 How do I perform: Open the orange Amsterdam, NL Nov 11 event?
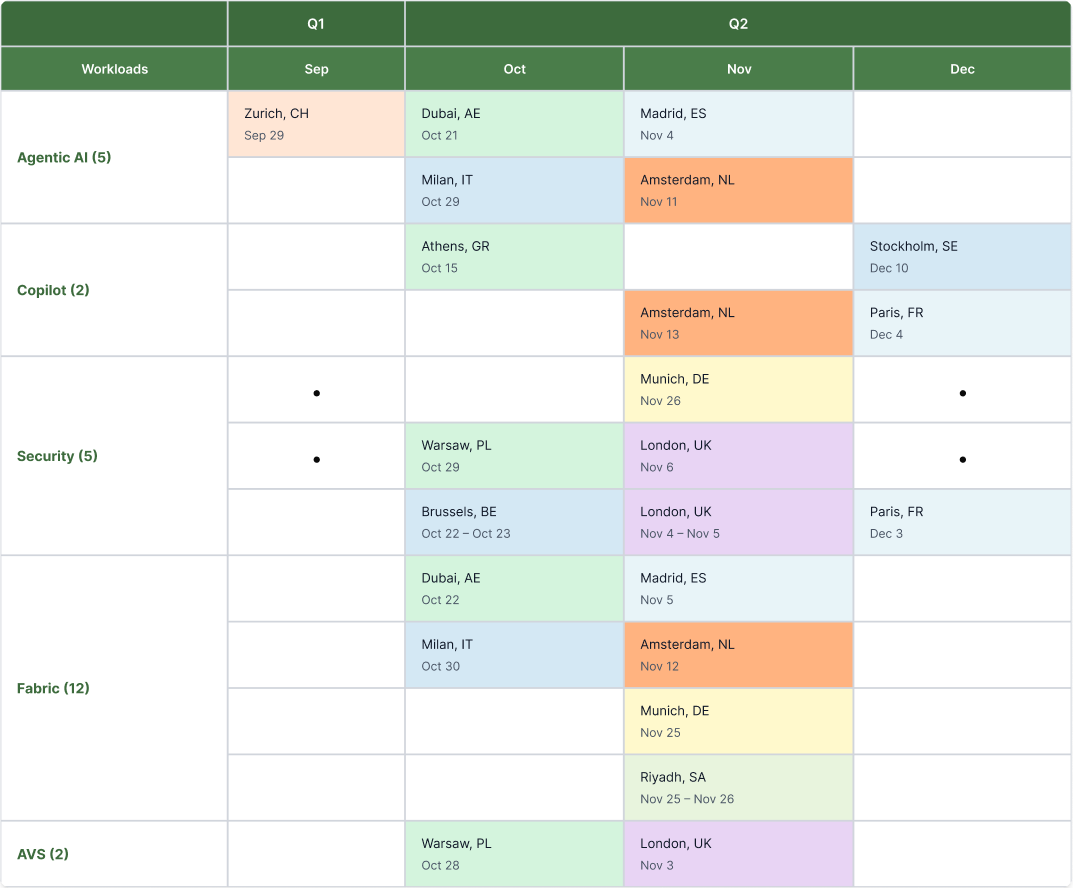click(738, 190)
